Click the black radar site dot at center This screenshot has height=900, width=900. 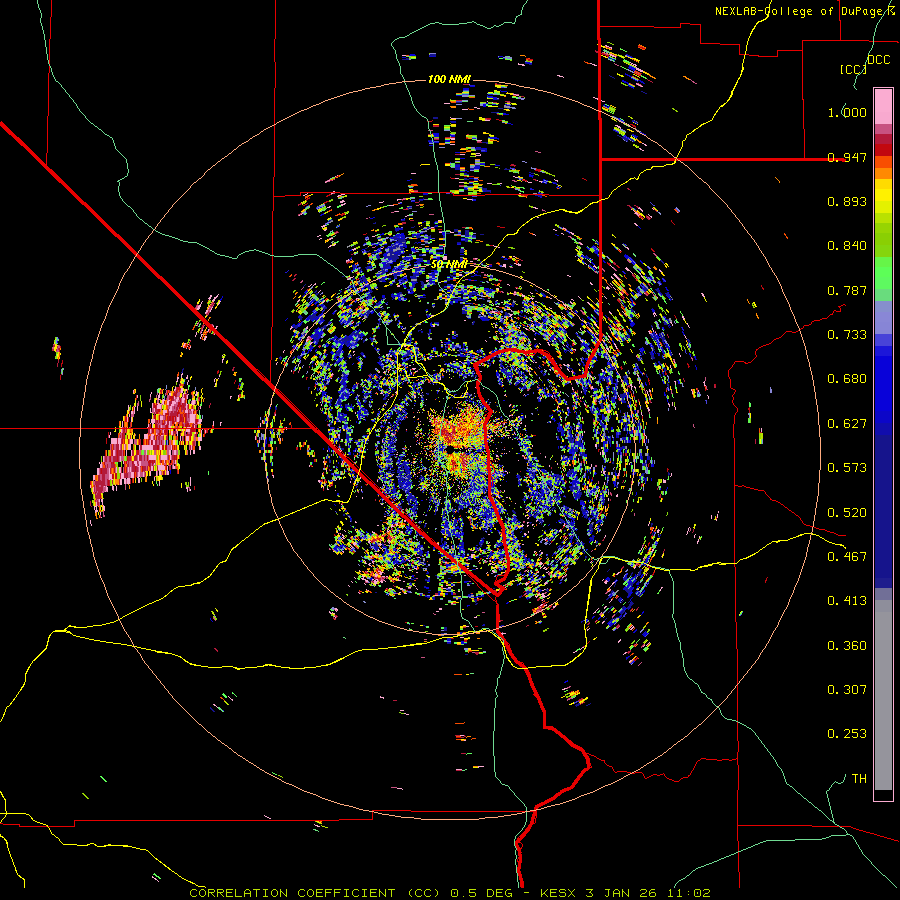click(x=452, y=449)
